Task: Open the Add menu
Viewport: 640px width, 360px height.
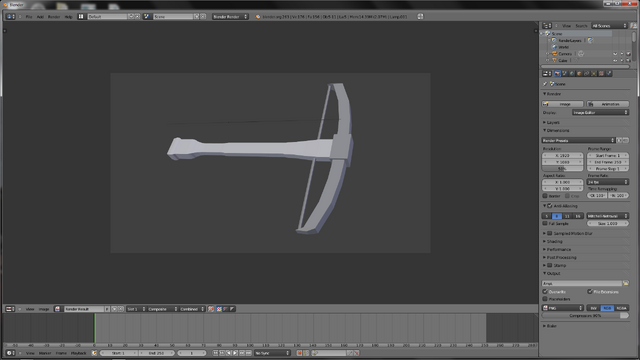Action: (x=40, y=17)
